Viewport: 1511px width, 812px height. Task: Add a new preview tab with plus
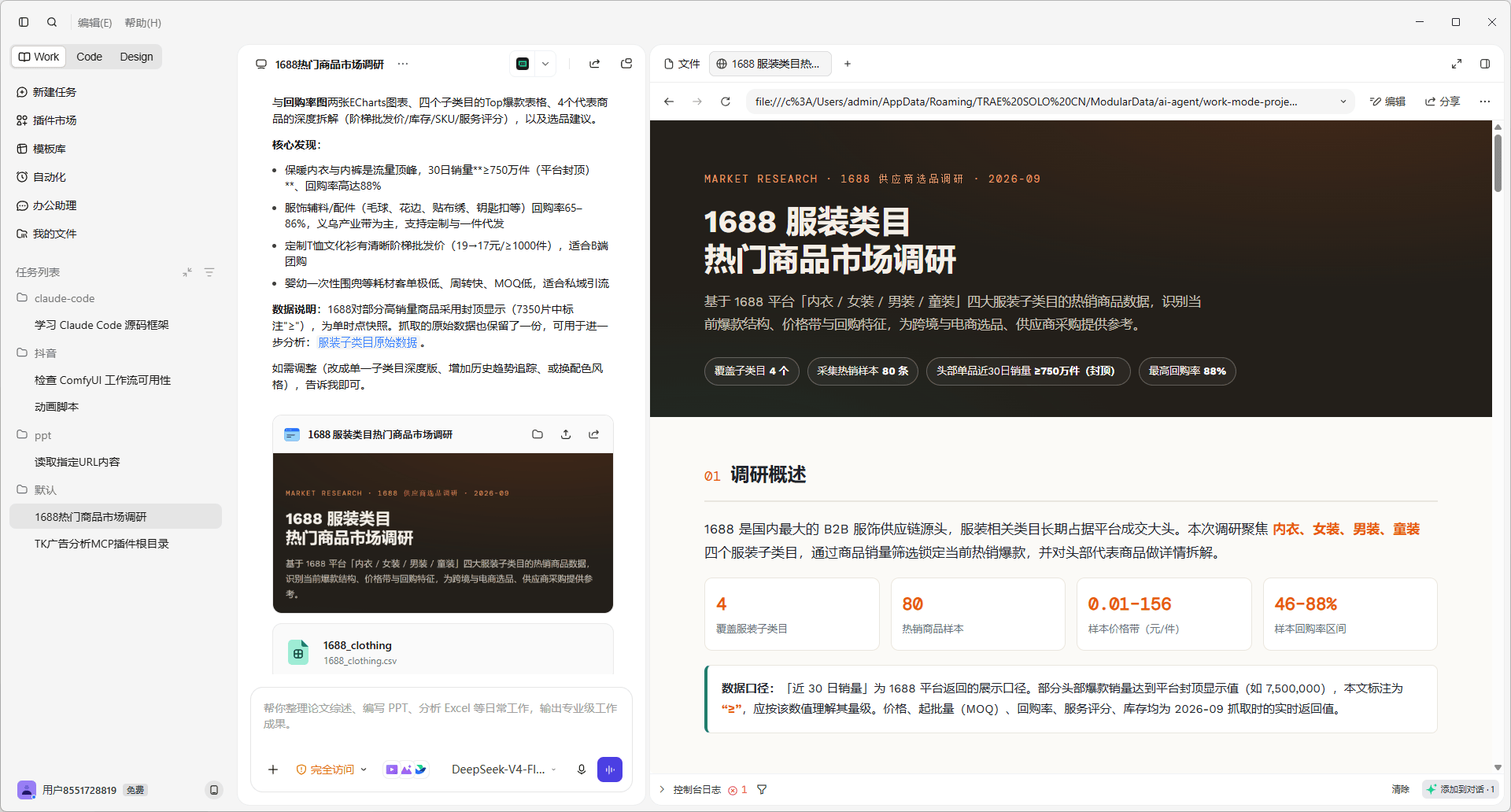[x=848, y=64]
